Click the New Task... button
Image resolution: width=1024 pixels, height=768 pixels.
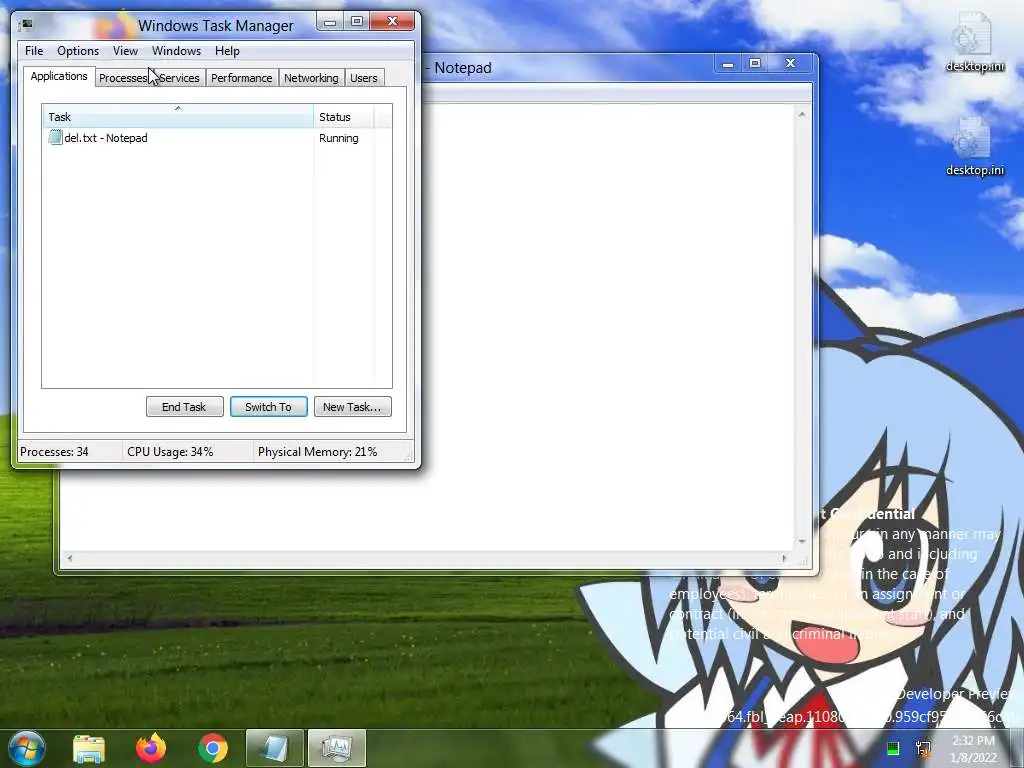[353, 407]
